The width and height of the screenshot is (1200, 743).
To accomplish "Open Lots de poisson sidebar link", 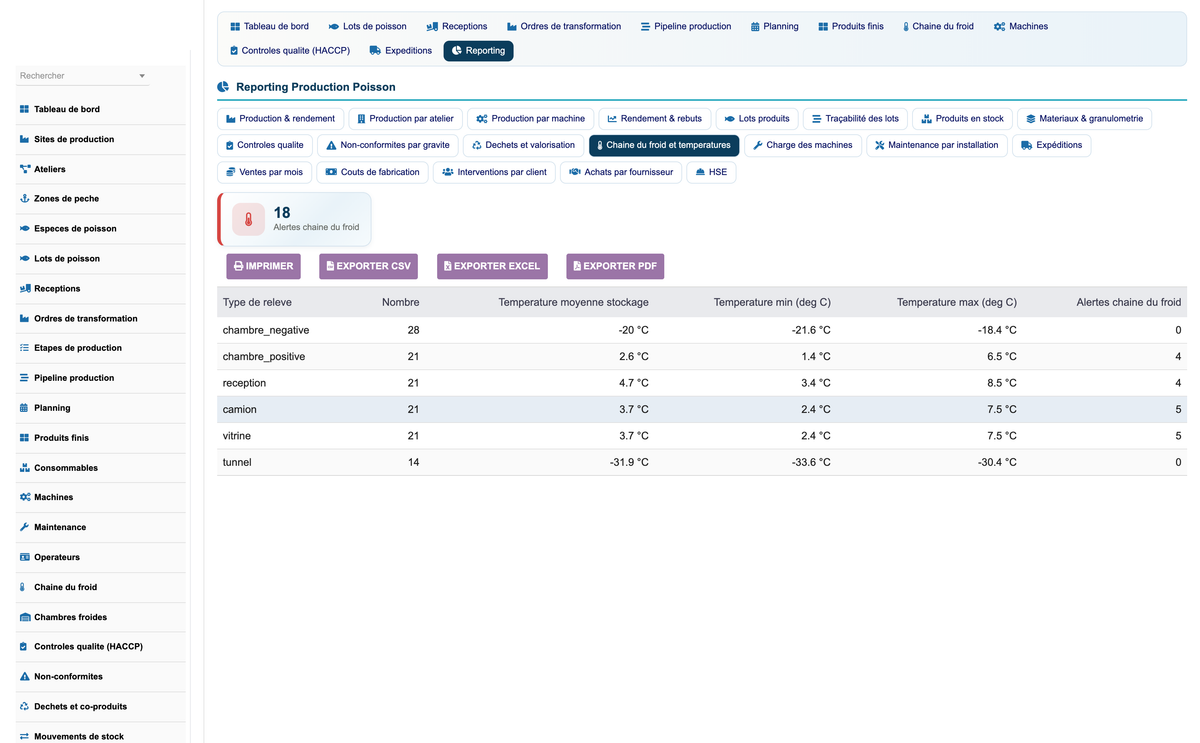I will click(67, 258).
